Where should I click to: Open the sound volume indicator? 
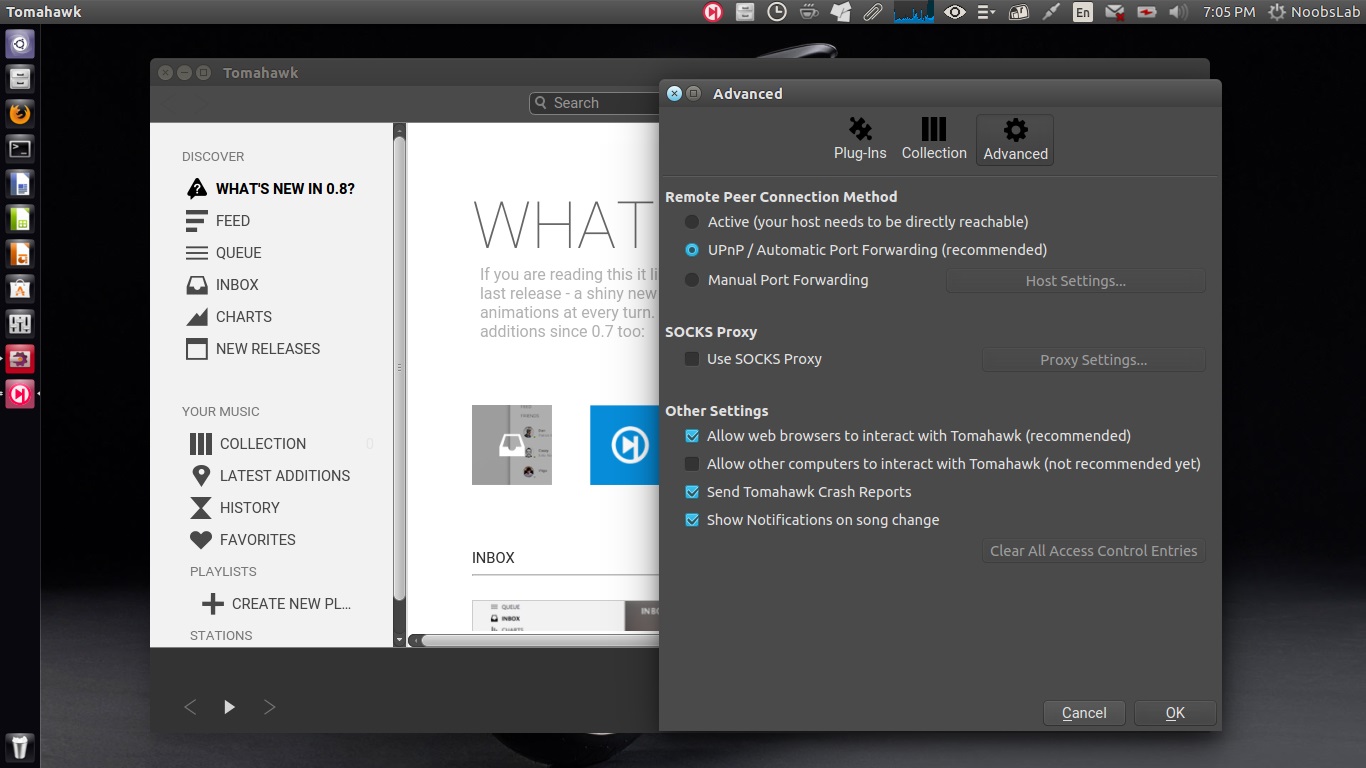1178,12
